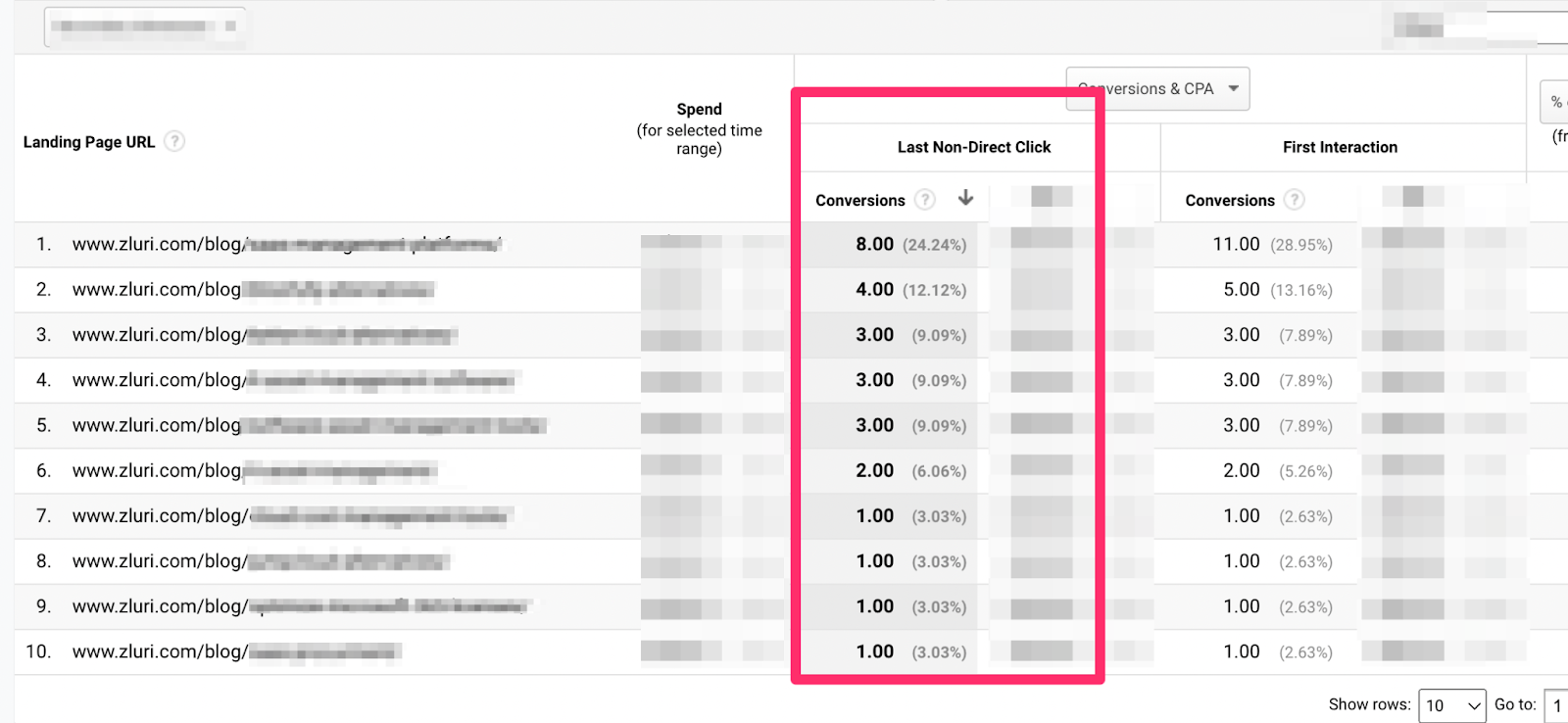Image resolution: width=1568 pixels, height=723 pixels.
Task: Click the Landing Page URL column header
Action: point(89,142)
